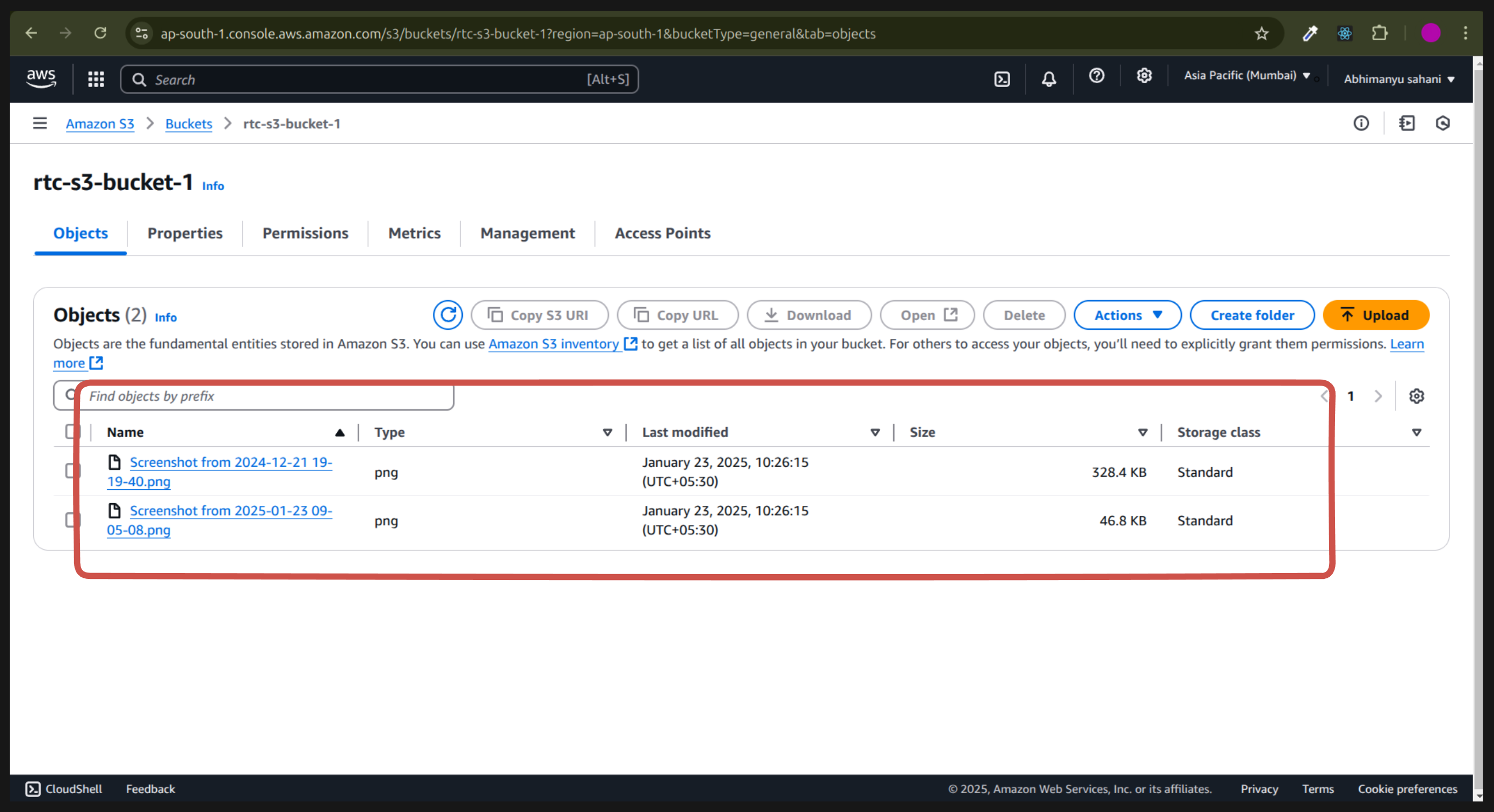The width and height of the screenshot is (1494, 812).
Task: Toggle the S3 side navigation hamburger menu
Action: tap(39, 123)
